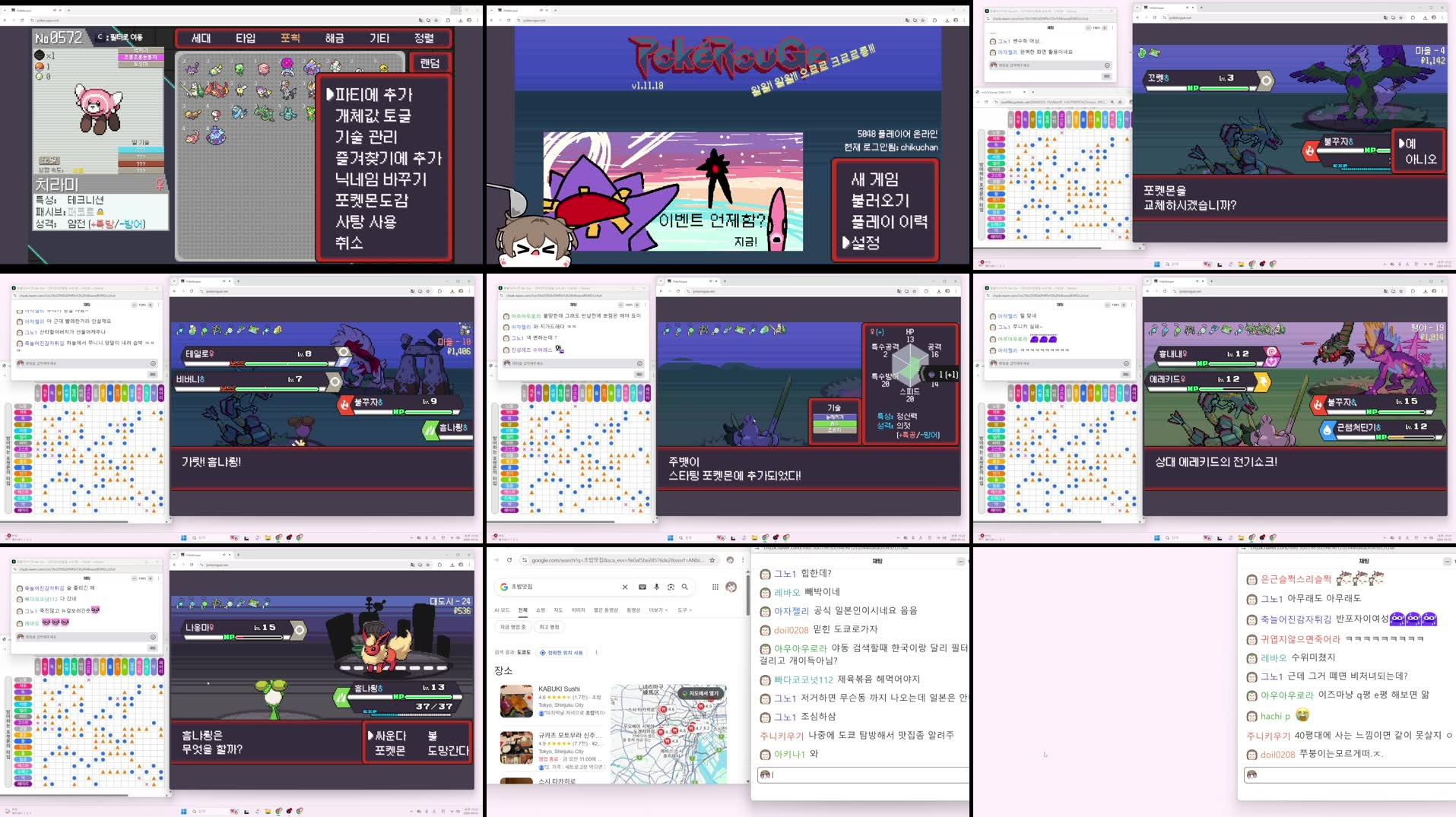Select the red dragon starter icon in the grid
Viewport: 1456px width, 817px height.
pos(215,90)
